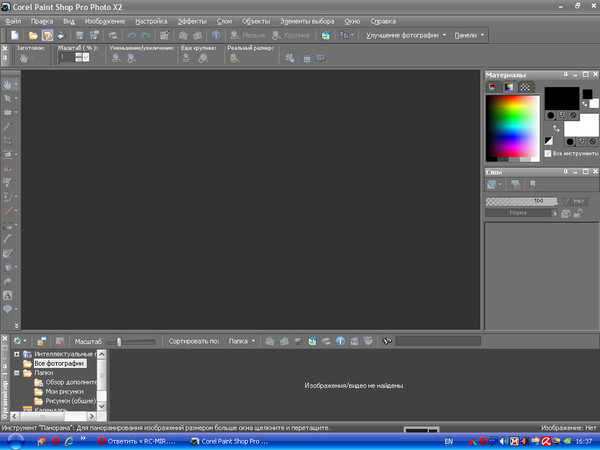Select the Eraser tool
Image resolution: width=600 pixels, height=450 pixels.
coord(7,239)
